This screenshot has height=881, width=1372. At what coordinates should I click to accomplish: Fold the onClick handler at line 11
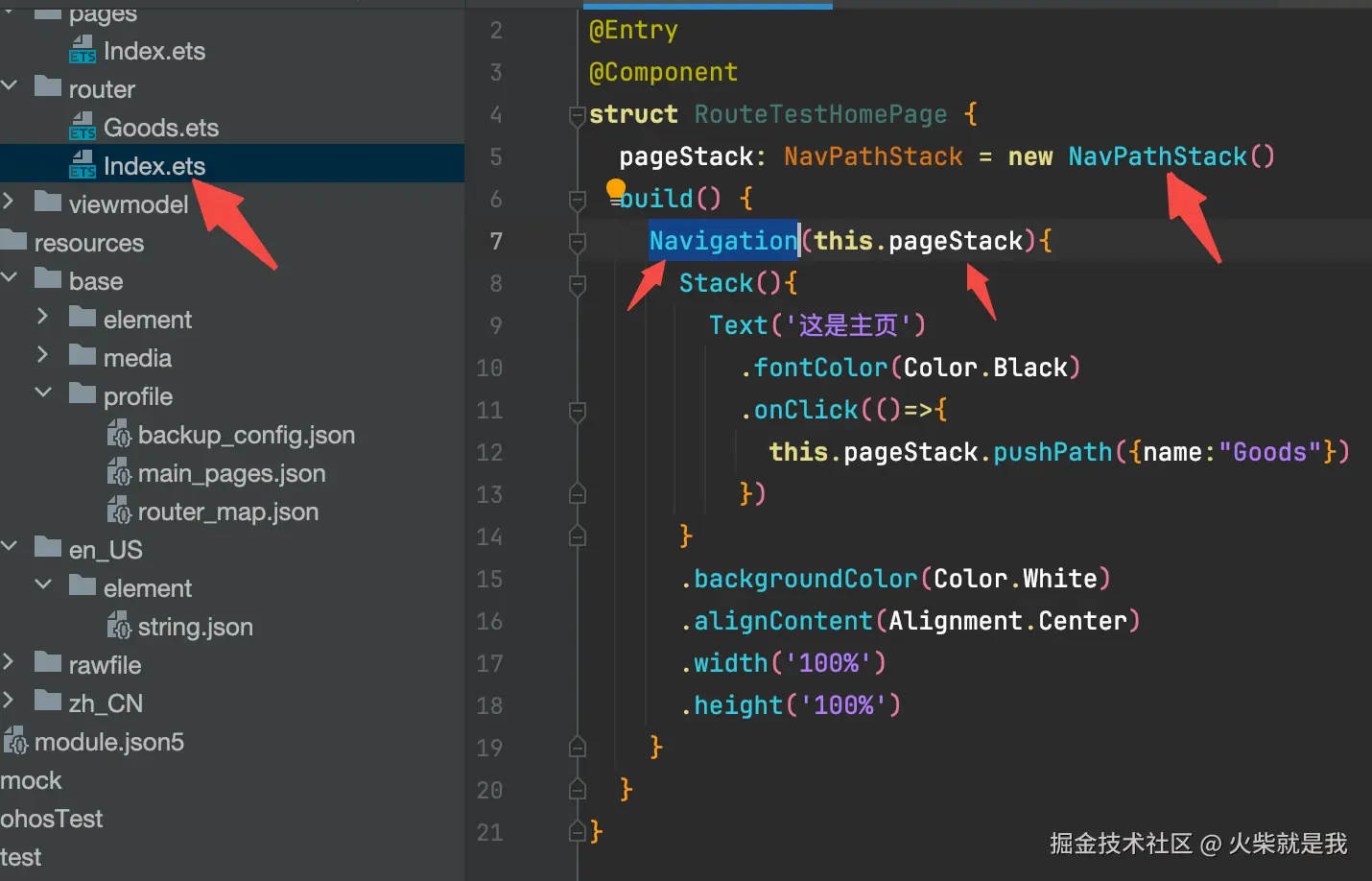tap(578, 412)
